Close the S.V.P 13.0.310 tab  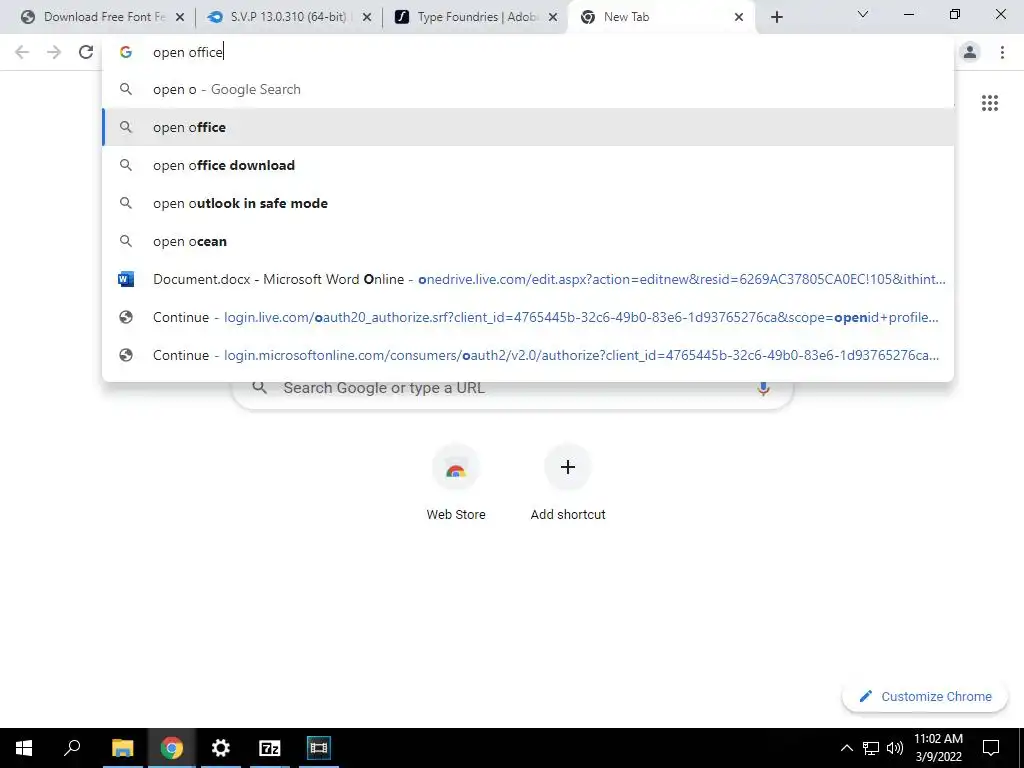tap(367, 17)
